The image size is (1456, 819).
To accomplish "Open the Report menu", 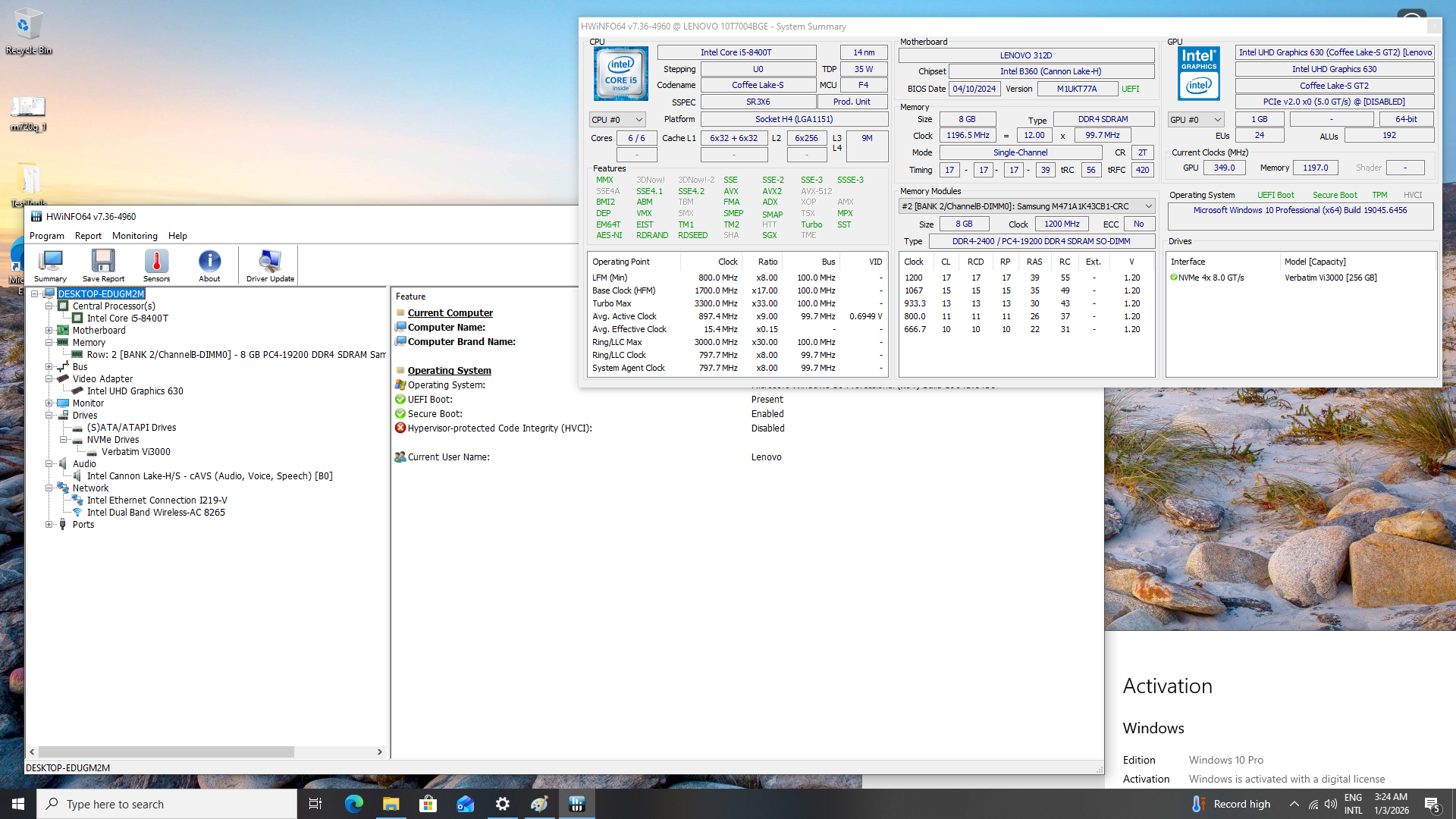I will click(x=88, y=236).
